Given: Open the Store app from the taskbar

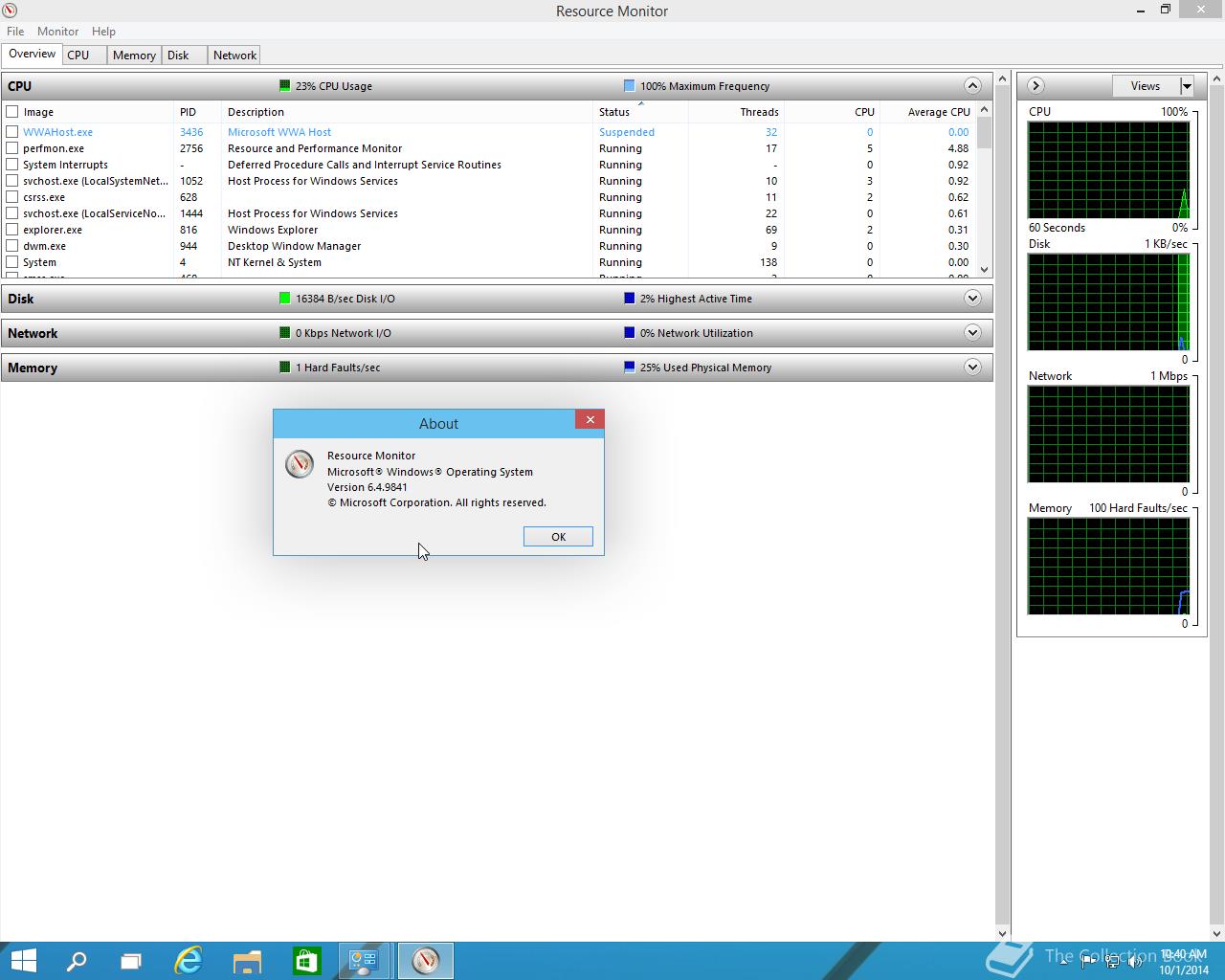Looking at the screenshot, I should click(x=306, y=960).
